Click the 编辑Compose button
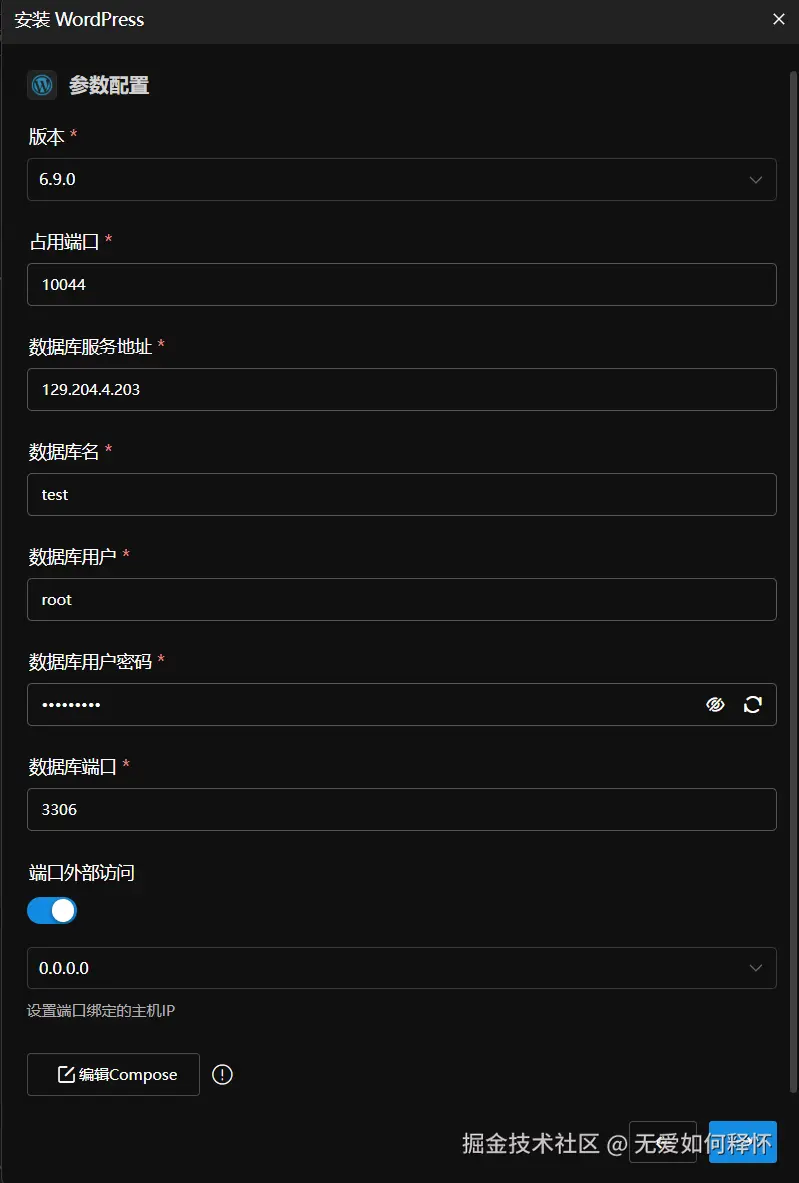The height and width of the screenshot is (1183, 799). tap(113, 1075)
